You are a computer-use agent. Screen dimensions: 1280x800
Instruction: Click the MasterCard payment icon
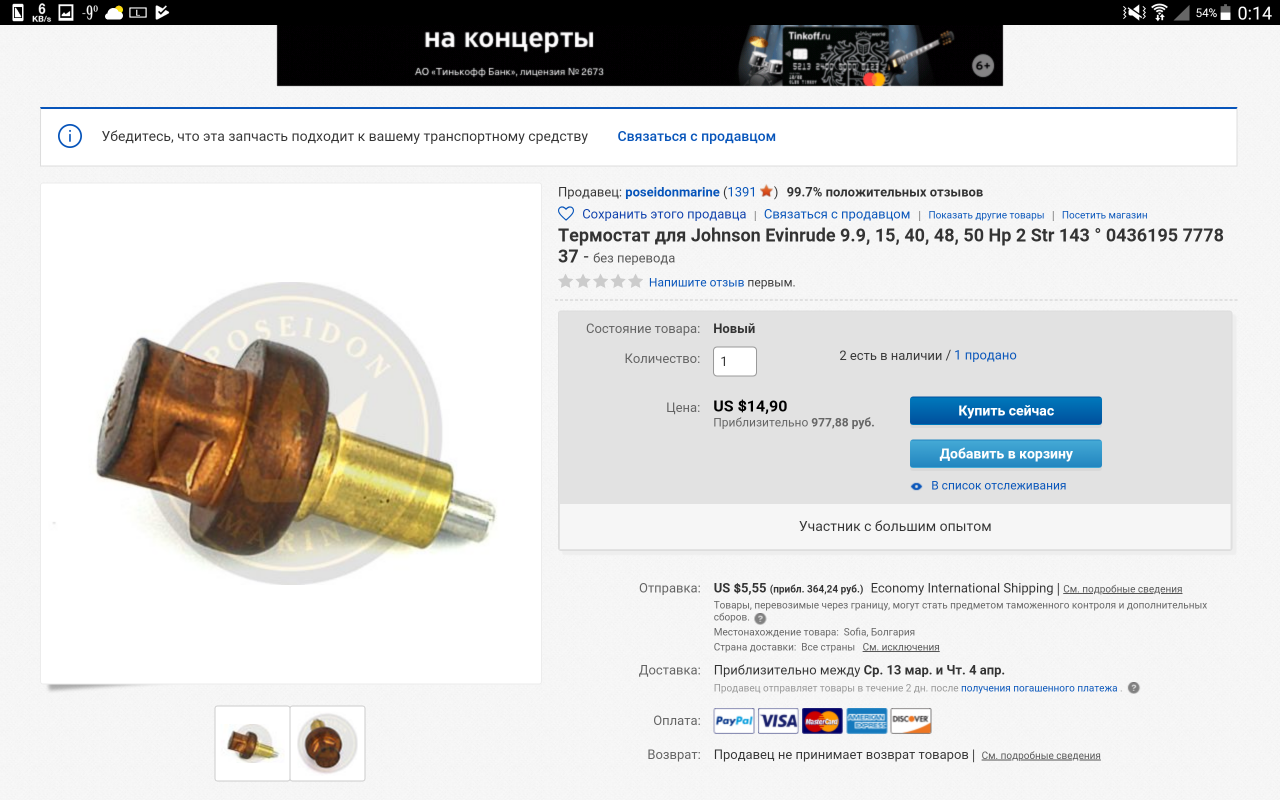(822, 720)
